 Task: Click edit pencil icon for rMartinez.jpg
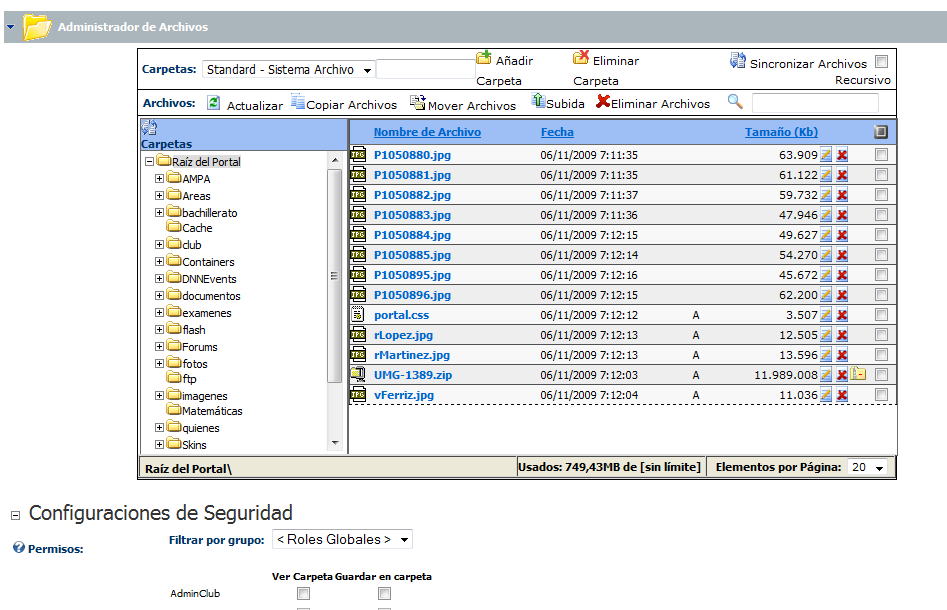pyautogui.click(x=826, y=355)
